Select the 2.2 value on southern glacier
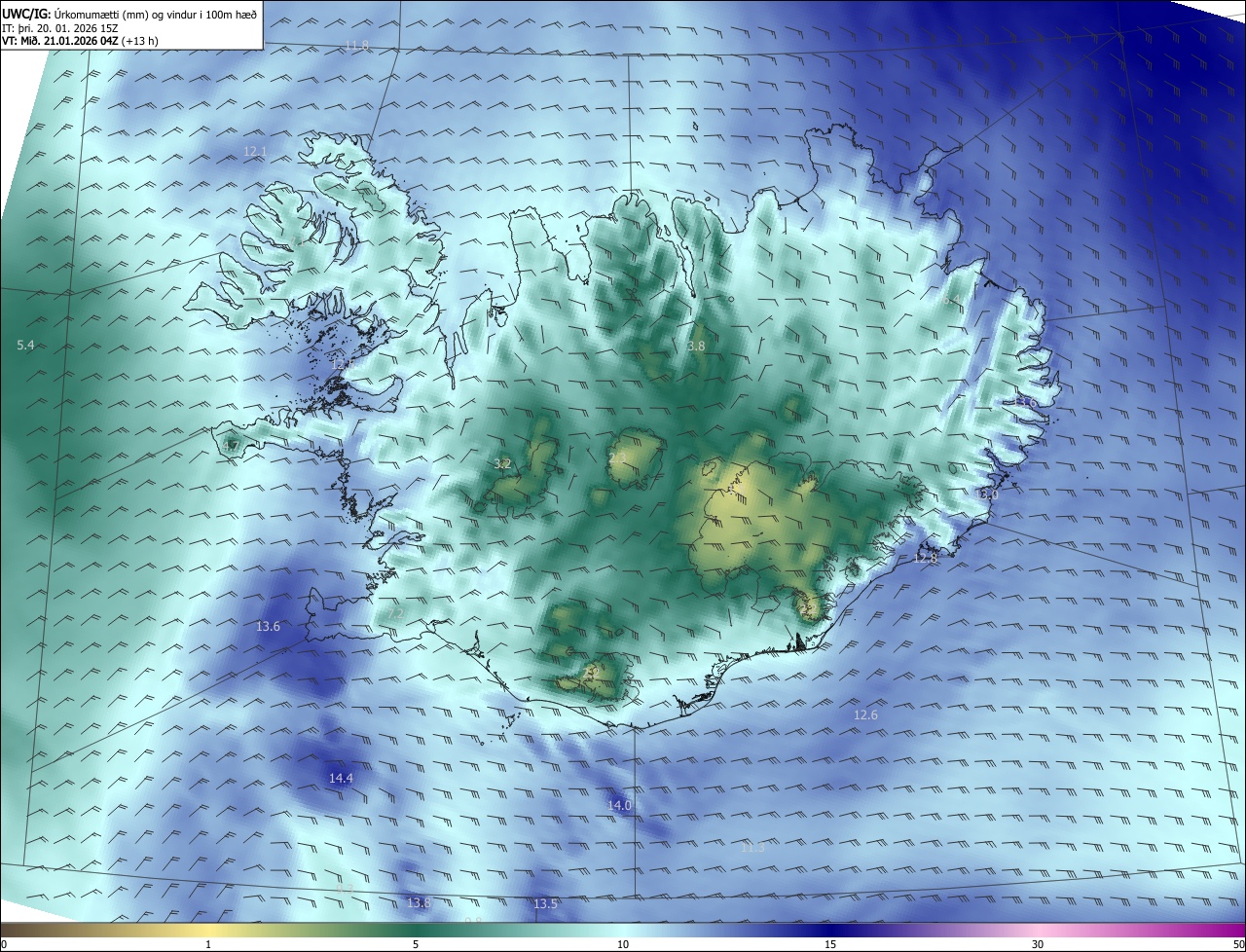This screenshot has width=1246, height=952. pos(590,672)
